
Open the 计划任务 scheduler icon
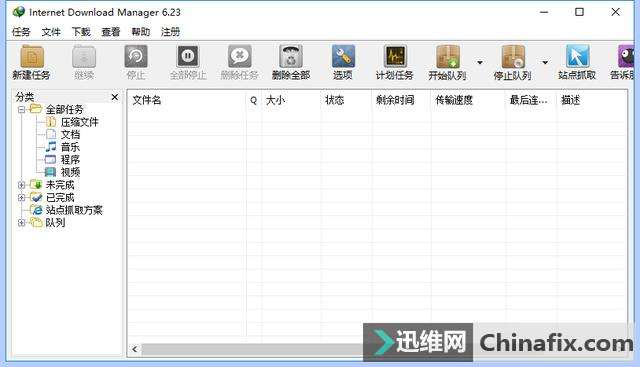click(x=395, y=56)
